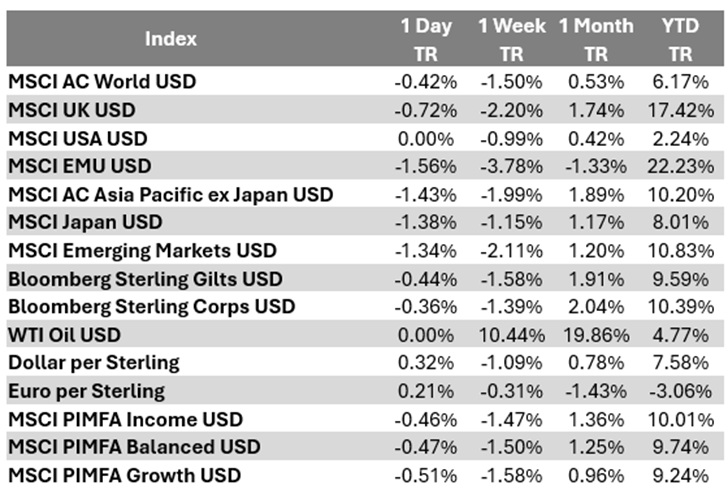Click the MSCI UK USD row label
728x494 pixels.
[x=71, y=109]
